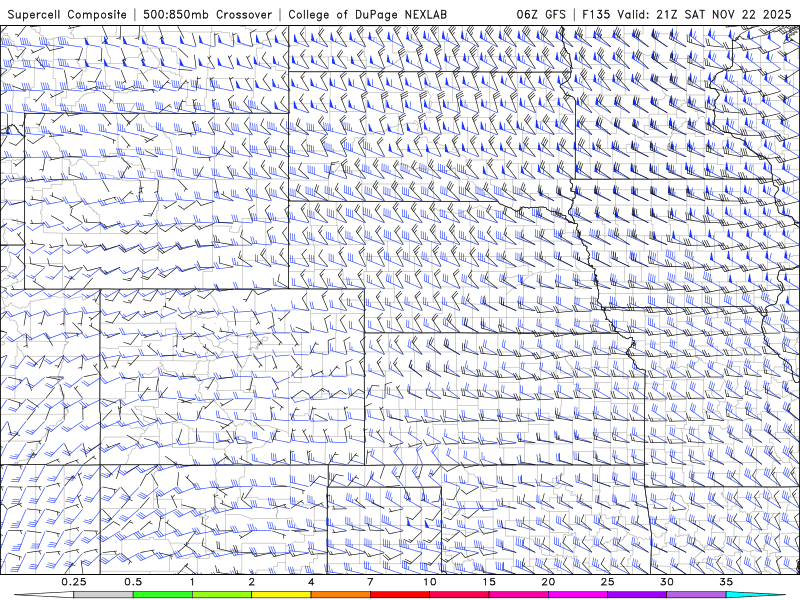Click the 'Supercell Composite' title text
This screenshot has height=600, width=800.
67,14
